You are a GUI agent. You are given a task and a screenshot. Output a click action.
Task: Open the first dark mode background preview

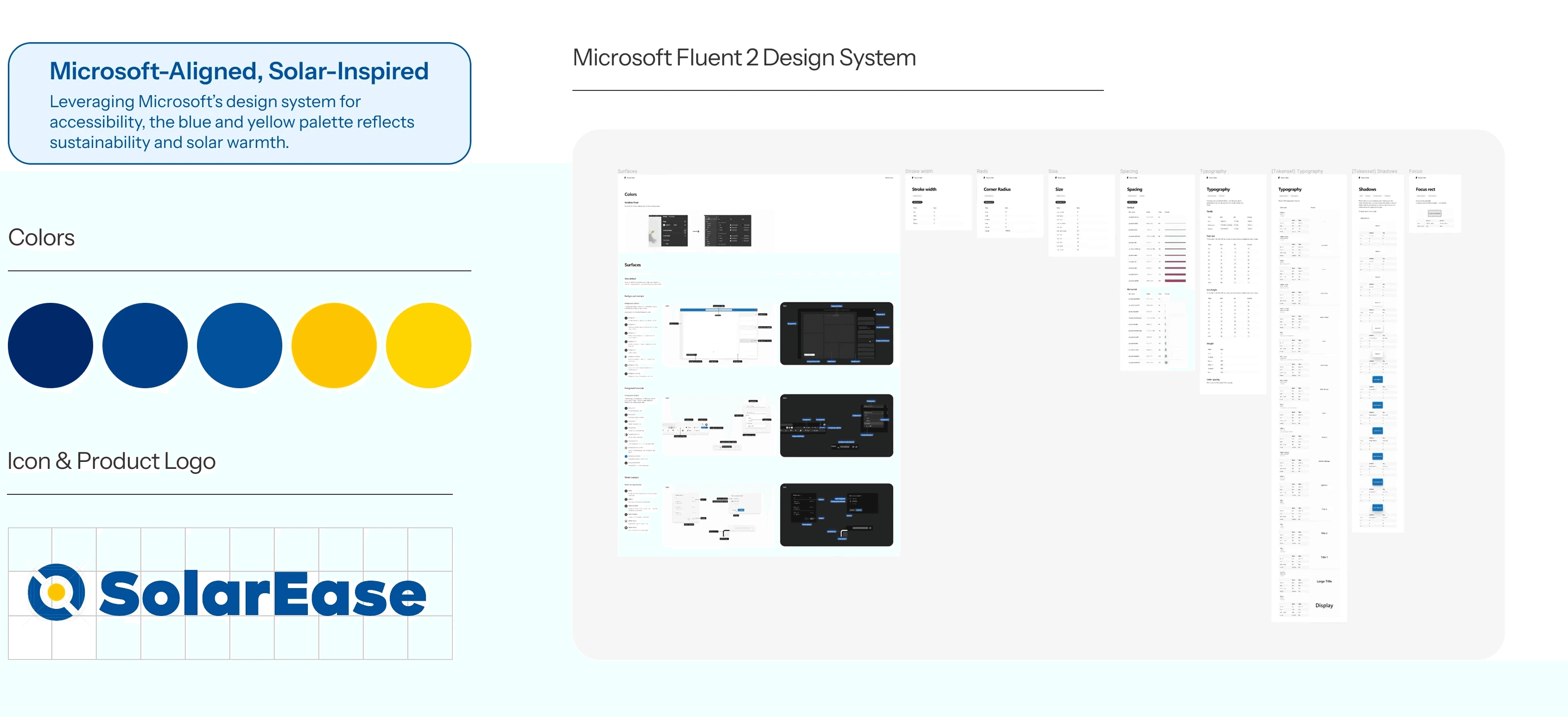click(x=836, y=334)
